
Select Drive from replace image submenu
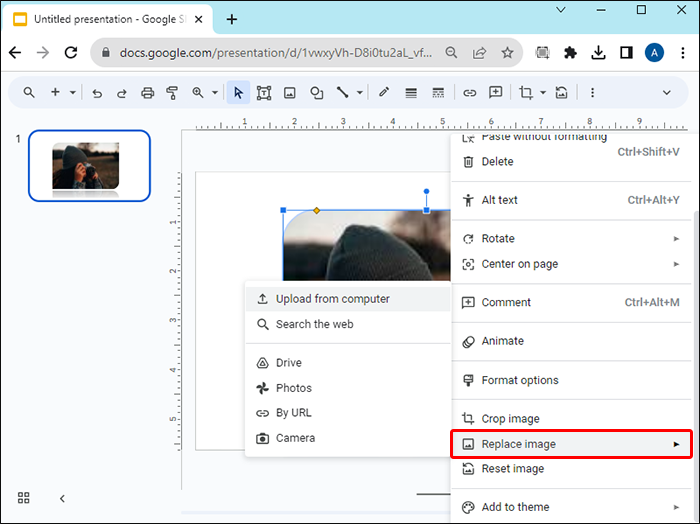pos(348,362)
